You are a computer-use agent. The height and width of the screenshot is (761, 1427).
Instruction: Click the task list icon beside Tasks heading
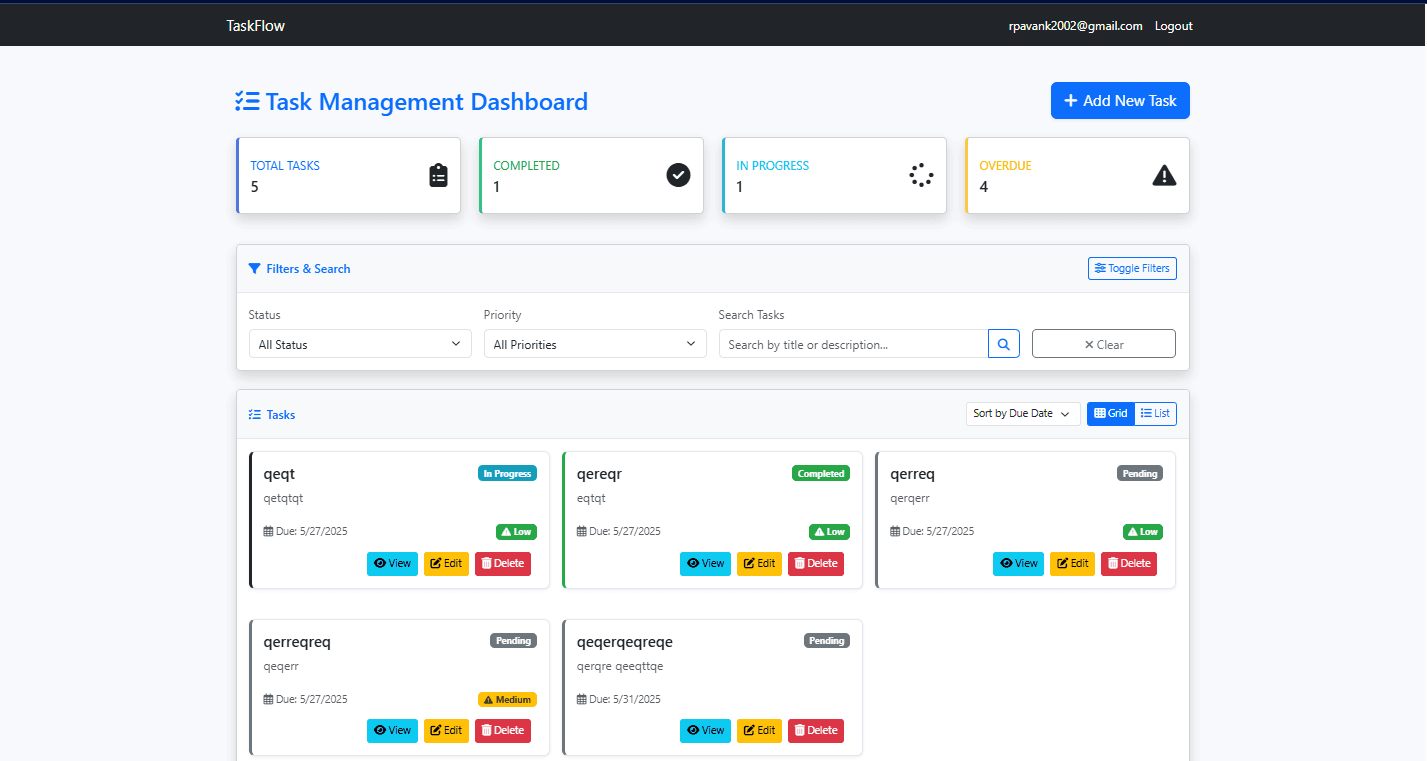click(253, 414)
